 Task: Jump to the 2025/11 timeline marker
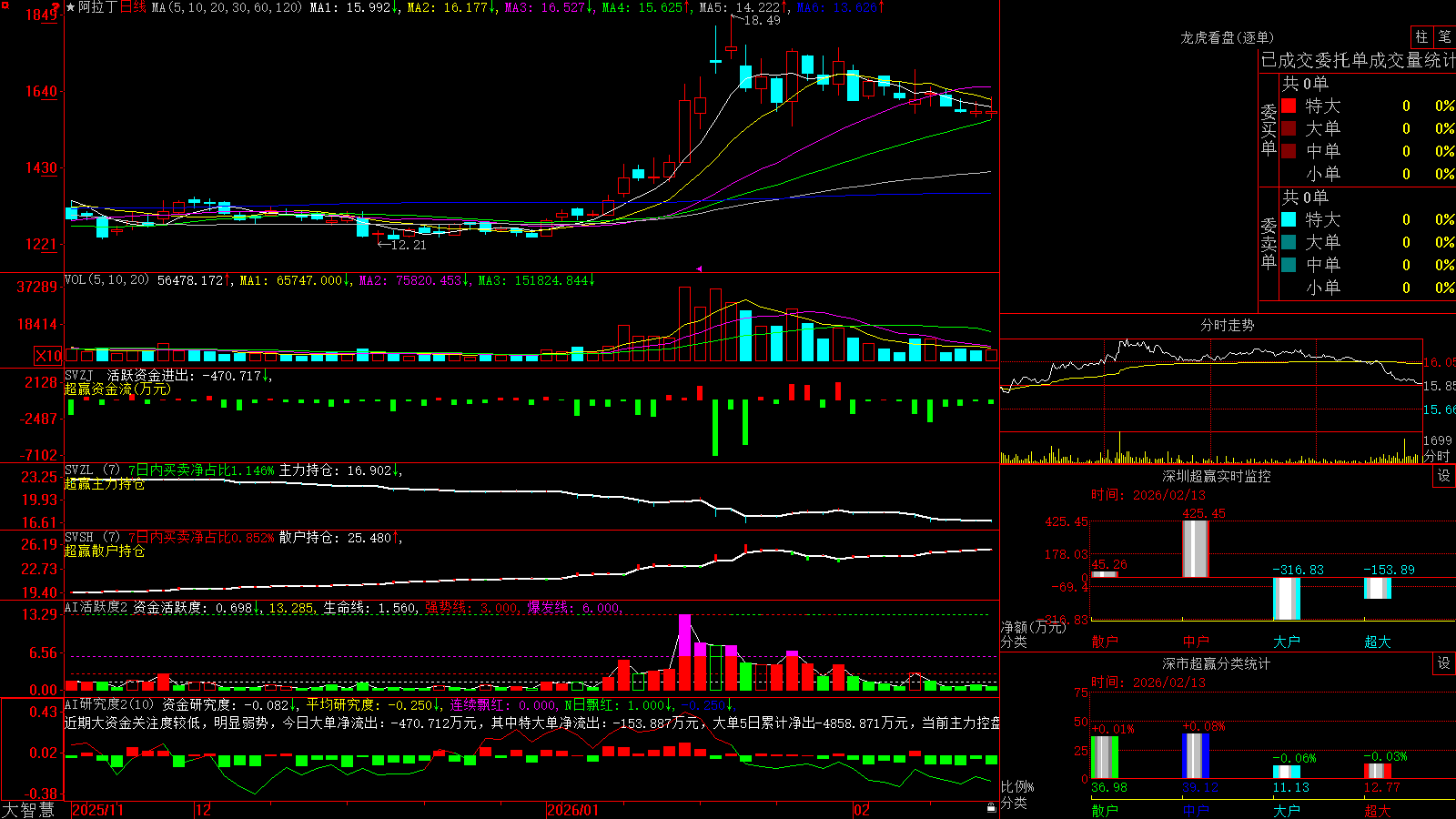[x=97, y=810]
